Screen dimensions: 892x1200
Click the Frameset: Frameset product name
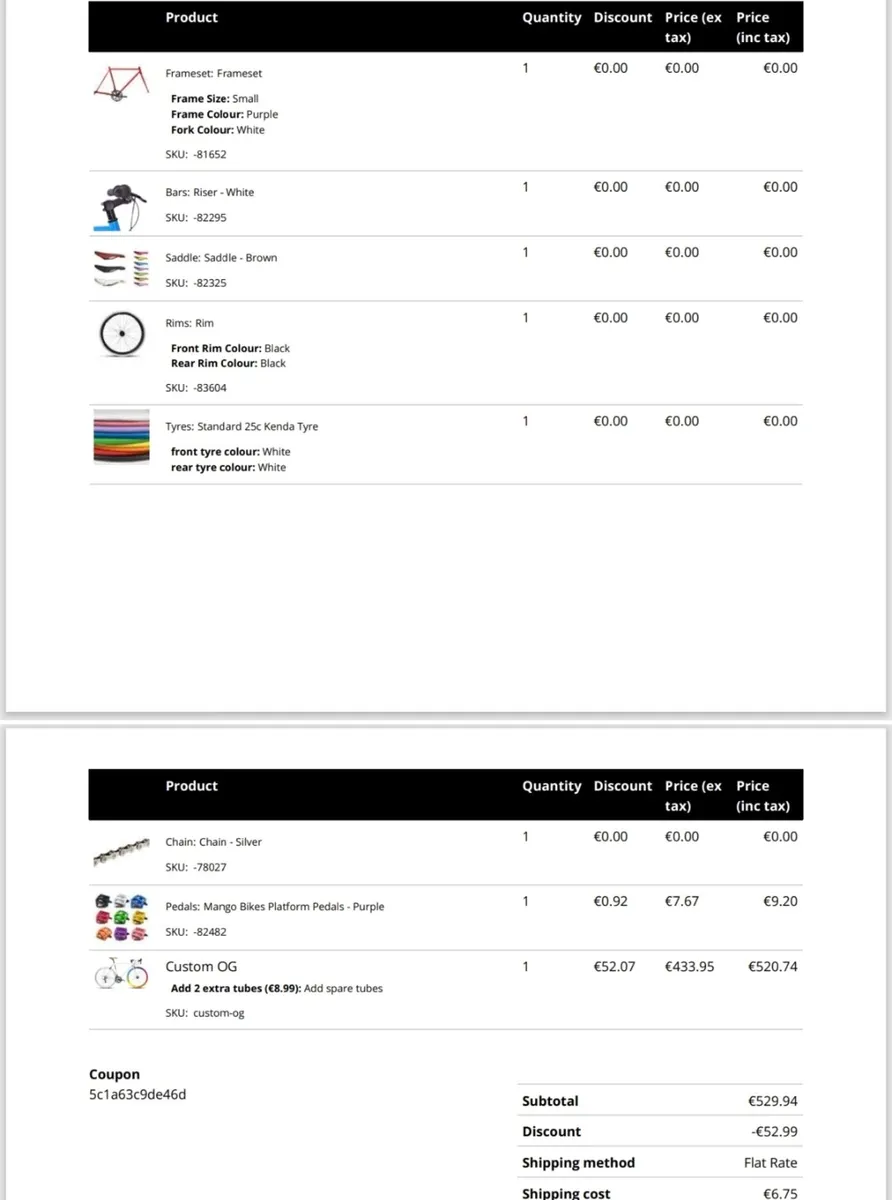pos(214,74)
